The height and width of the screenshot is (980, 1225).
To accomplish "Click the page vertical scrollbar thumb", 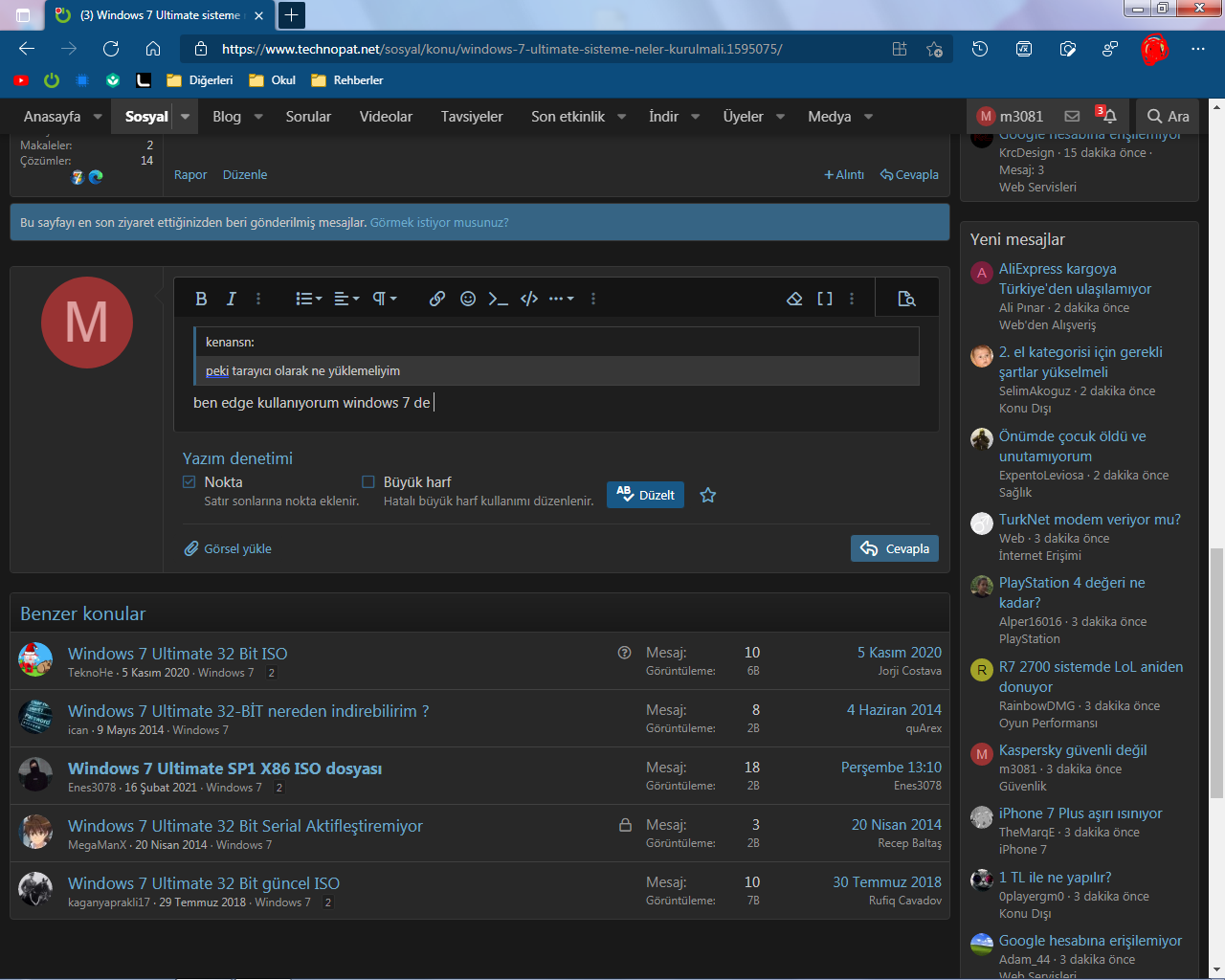I will click(1216, 673).
